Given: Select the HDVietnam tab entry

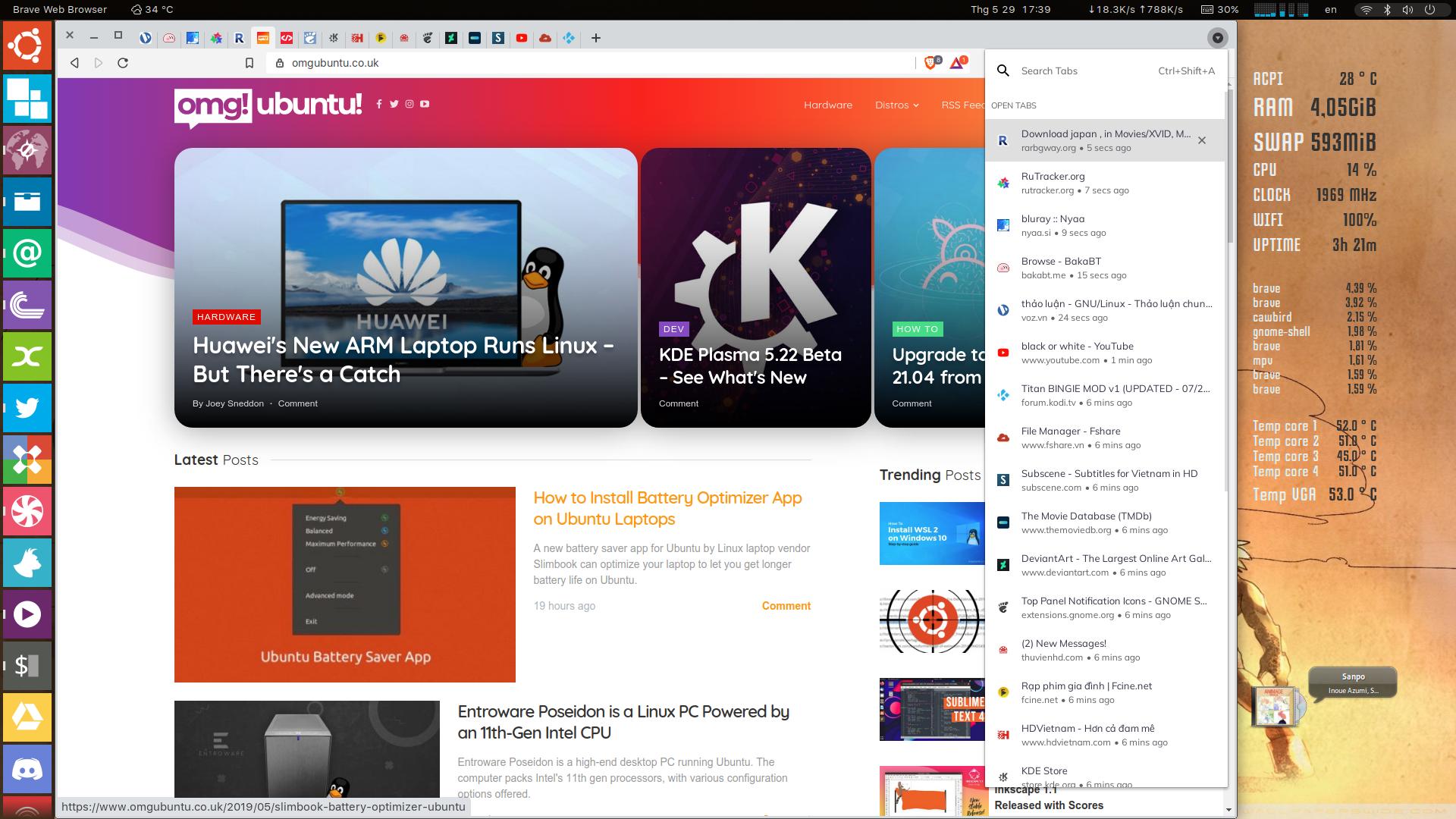Looking at the screenshot, I should pyautogui.click(x=1105, y=735).
